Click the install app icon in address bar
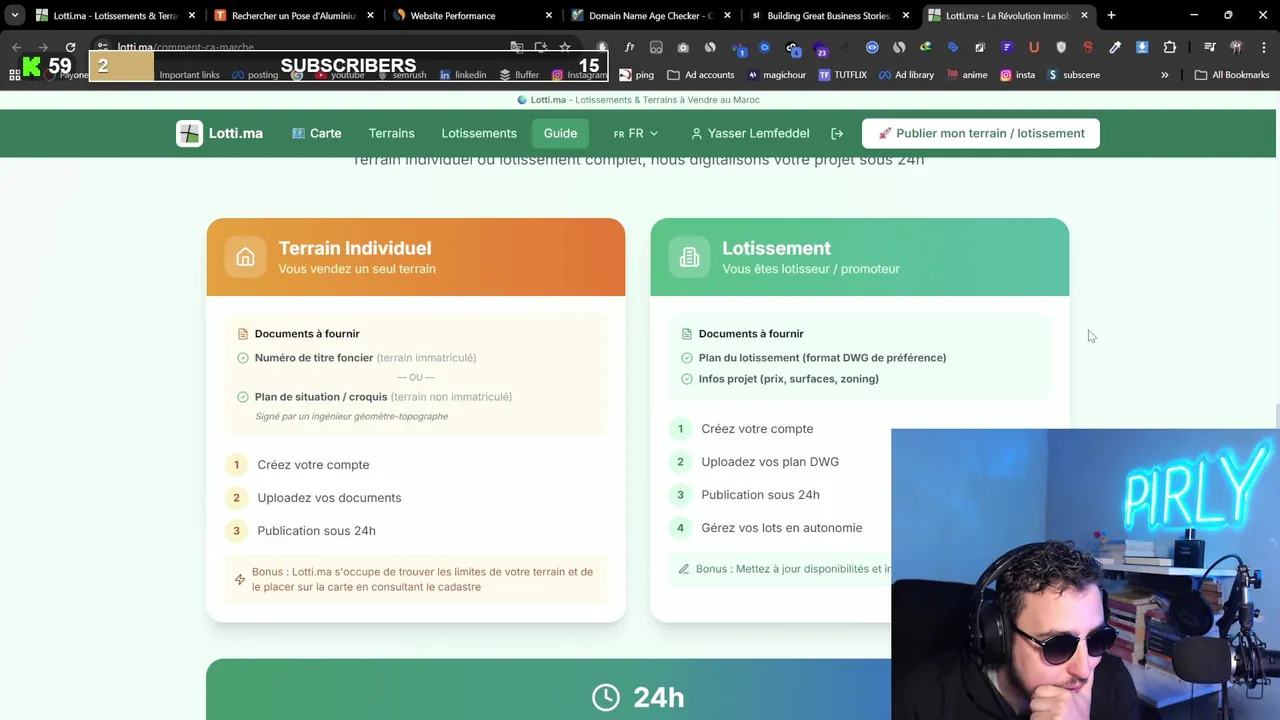This screenshot has width=1280, height=720. point(541,47)
